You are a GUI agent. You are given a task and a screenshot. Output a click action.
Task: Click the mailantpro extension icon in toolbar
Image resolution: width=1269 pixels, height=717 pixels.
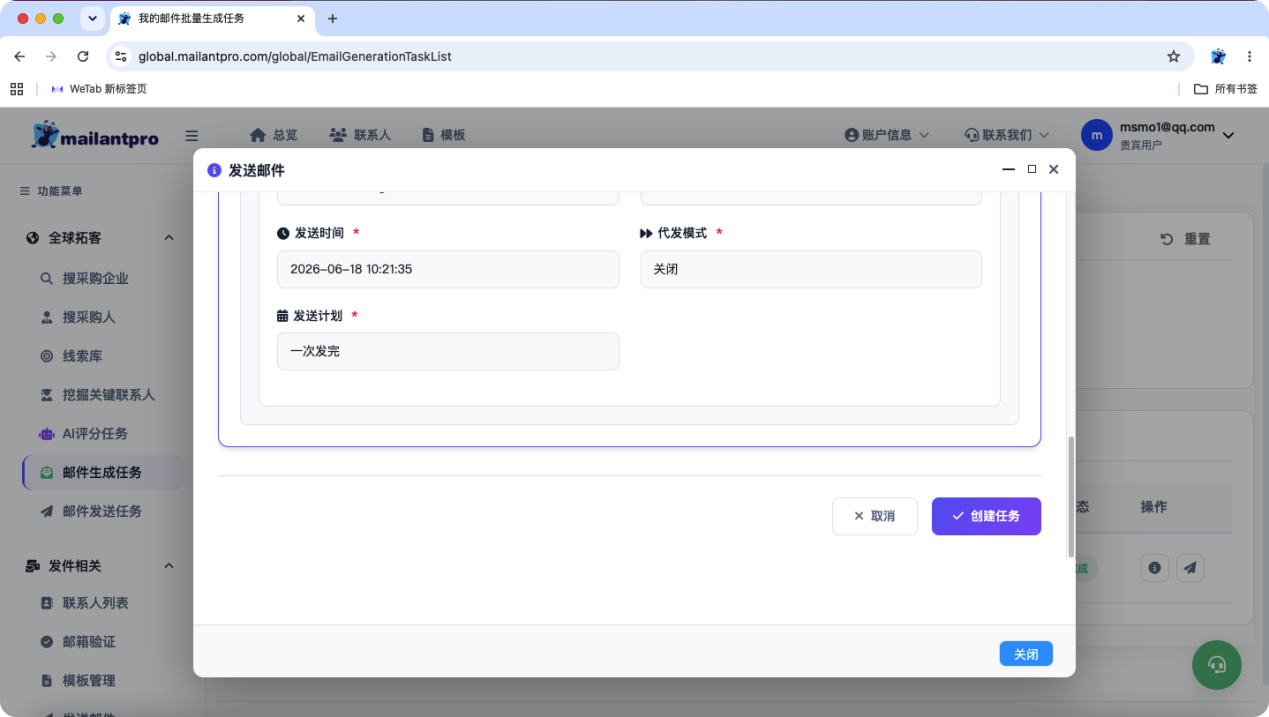(1218, 57)
